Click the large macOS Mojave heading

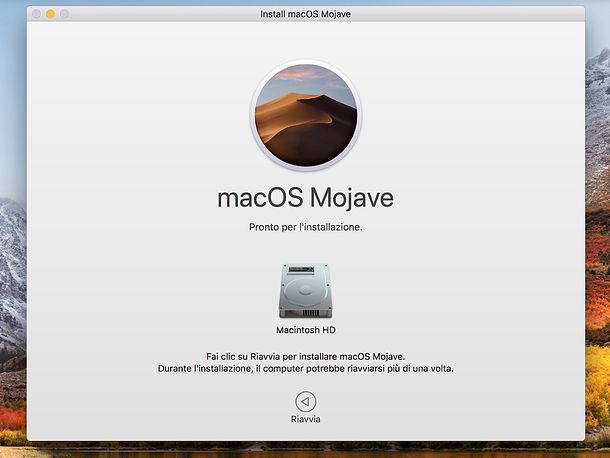(x=305, y=198)
